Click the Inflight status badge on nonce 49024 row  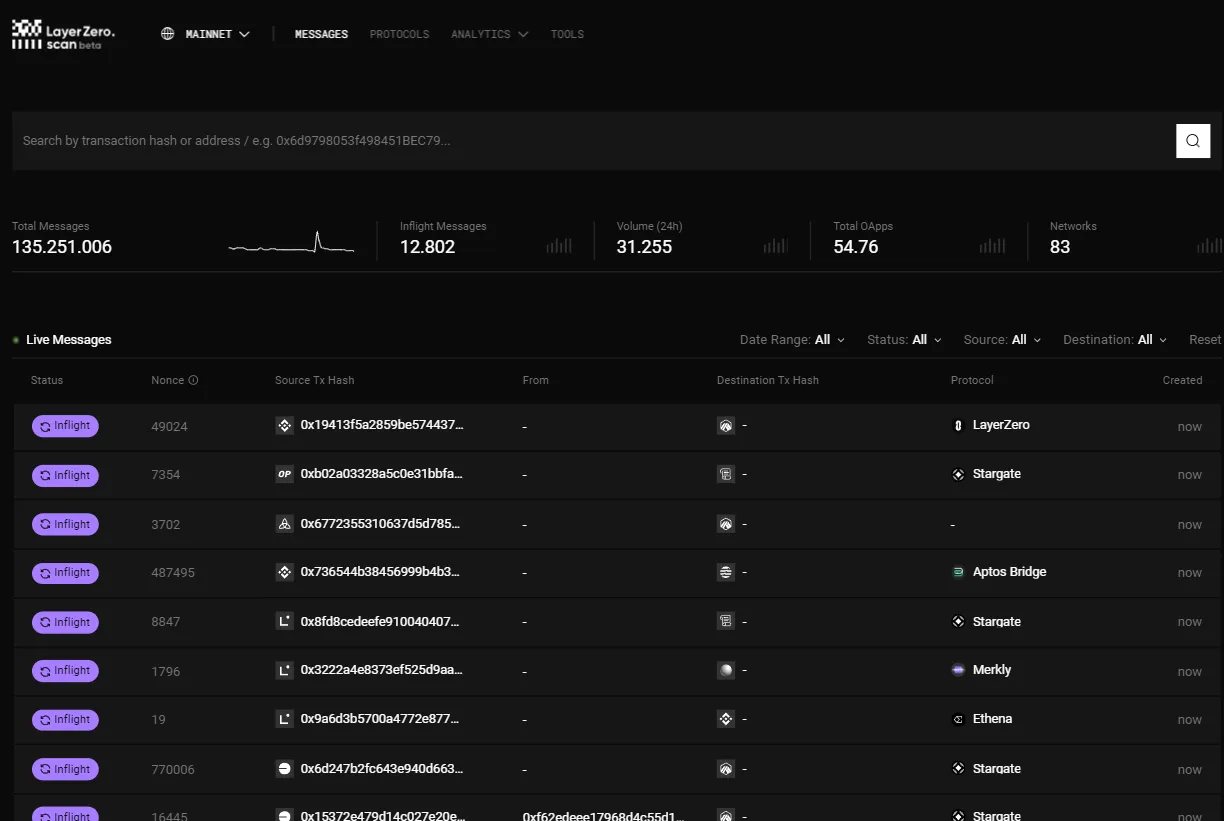64,425
